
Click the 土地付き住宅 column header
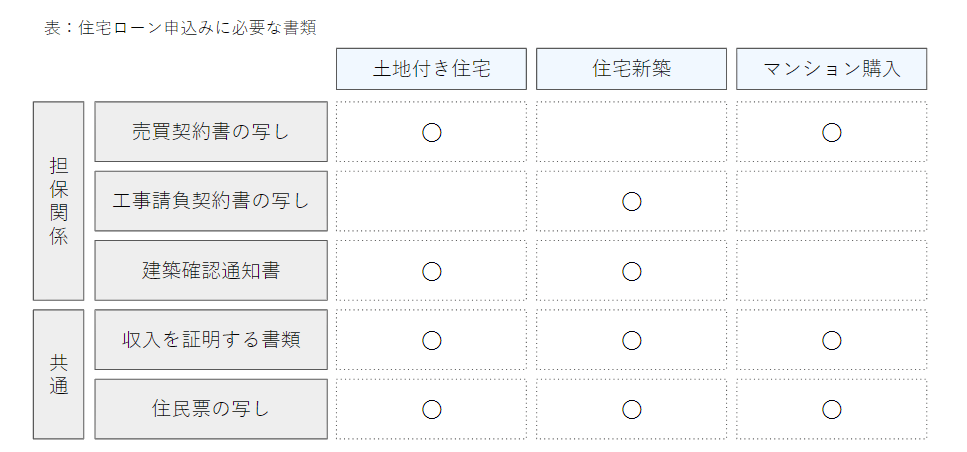click(431, 69)
